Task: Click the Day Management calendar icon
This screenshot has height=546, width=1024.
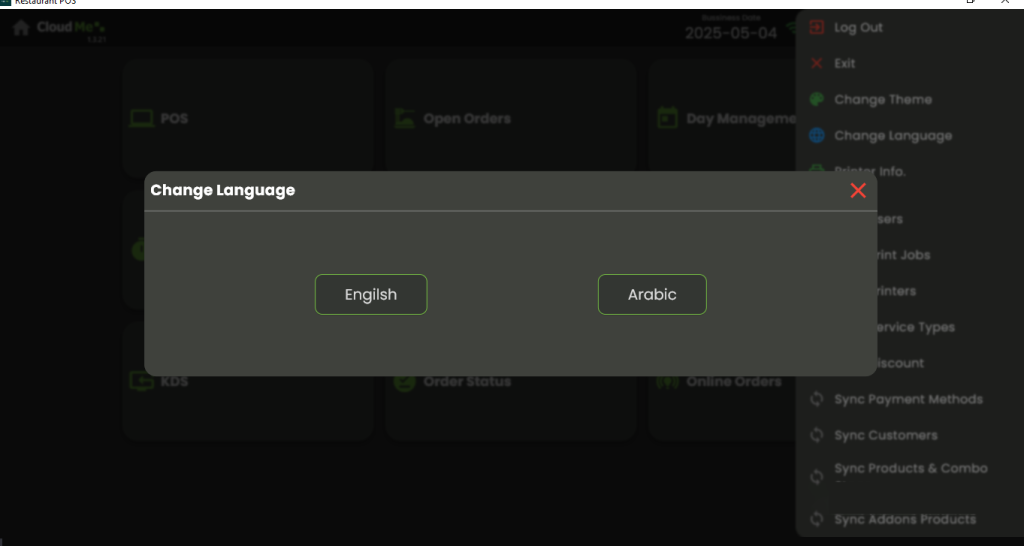Action: click(667, 119)
